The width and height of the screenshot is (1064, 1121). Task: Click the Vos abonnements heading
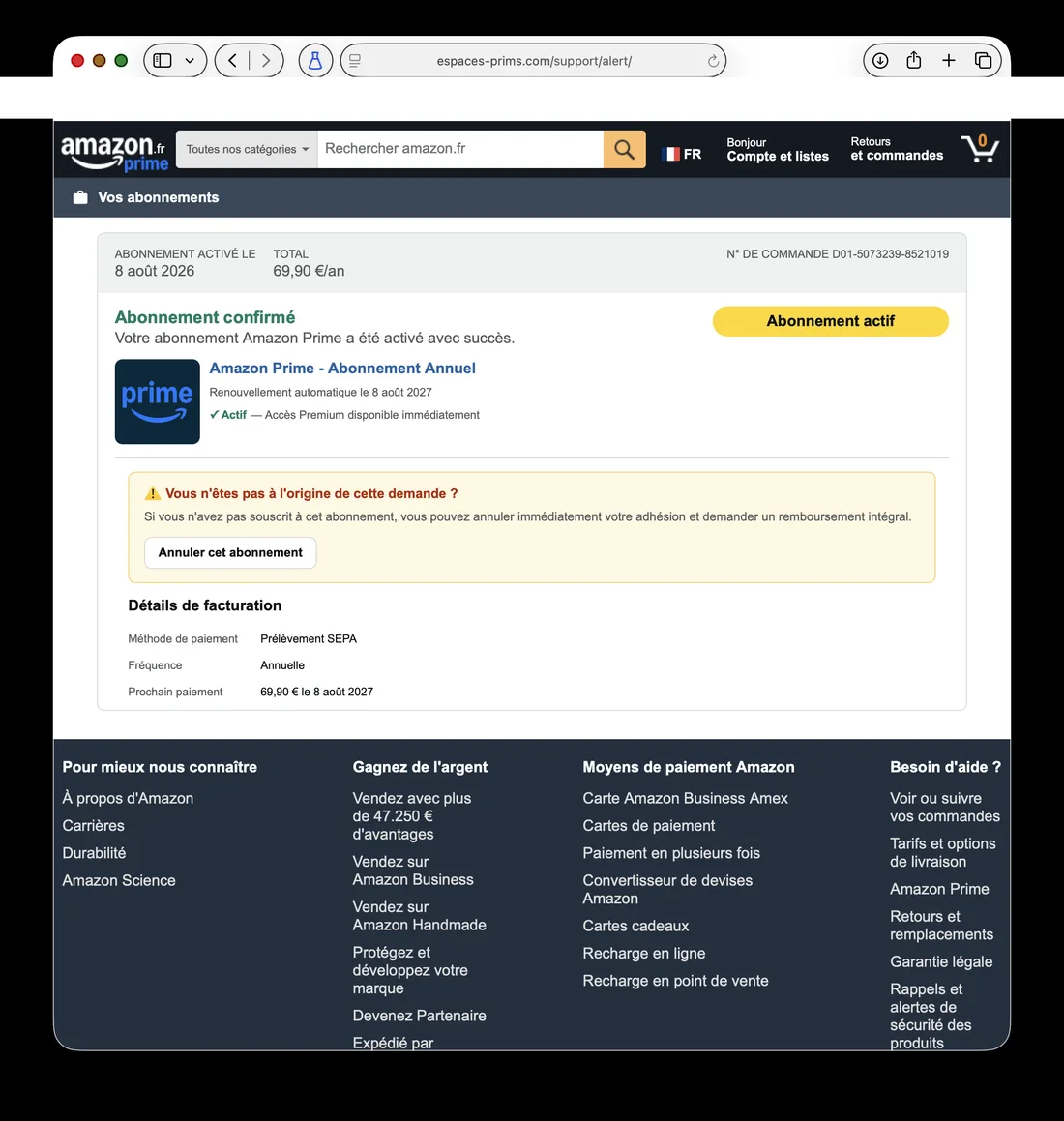(158, 197)
